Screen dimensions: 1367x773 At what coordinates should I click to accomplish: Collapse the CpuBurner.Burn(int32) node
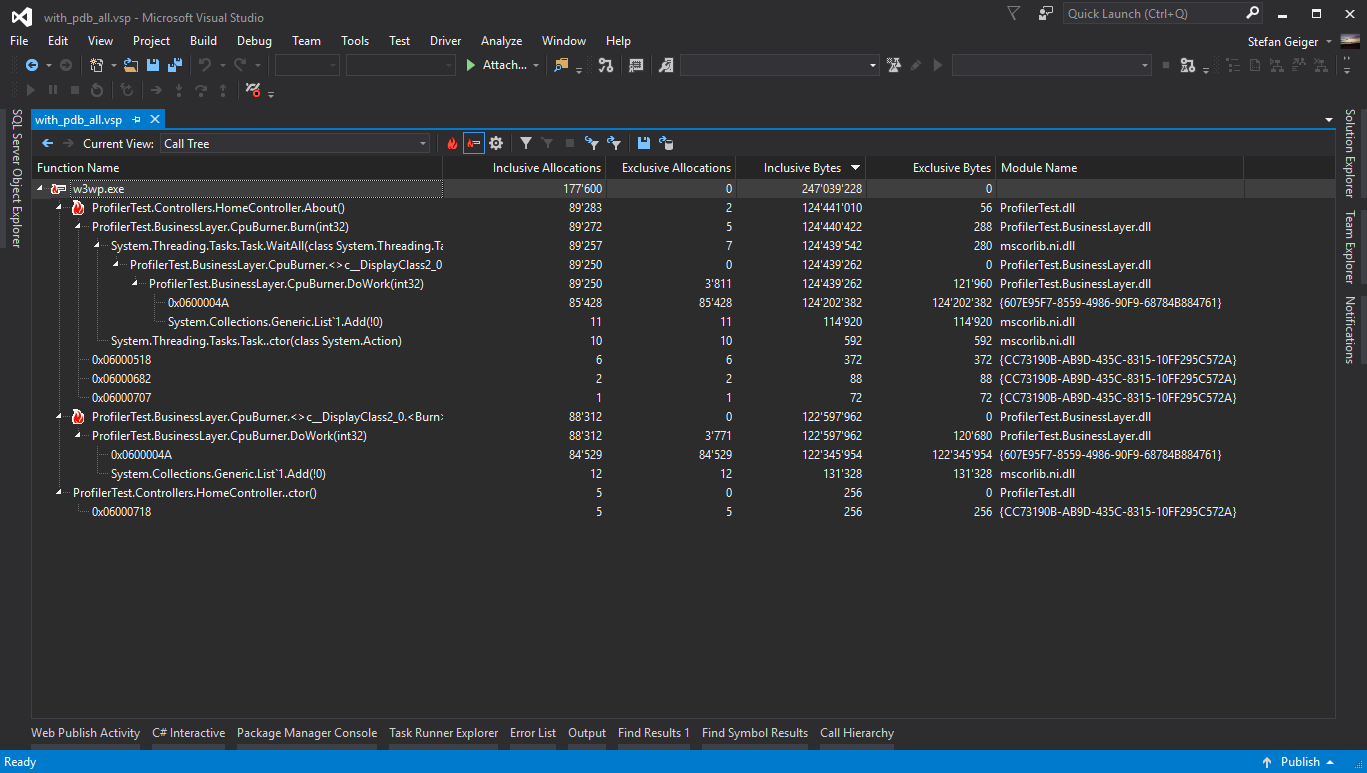point(78,226)
